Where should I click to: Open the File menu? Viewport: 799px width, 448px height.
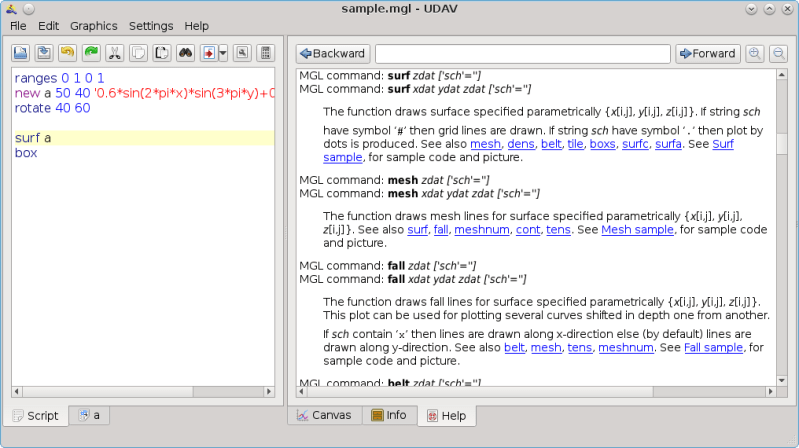[18, 26]
